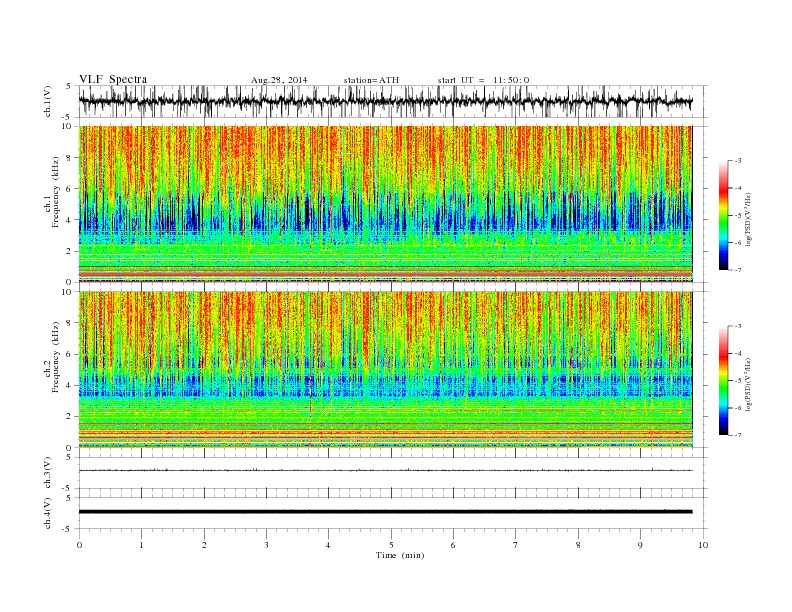Viewport: 792px width, 612px height.
Task: Click the ch.3 voltage waveform trace
Action: 385,470
